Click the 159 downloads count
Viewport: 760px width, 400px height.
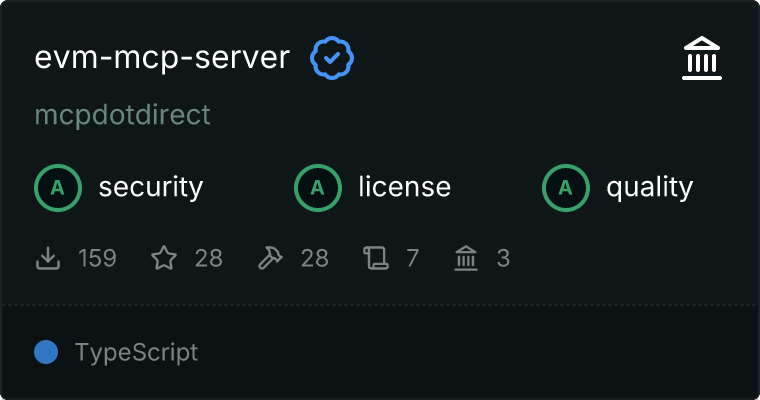tap(97, 259)
